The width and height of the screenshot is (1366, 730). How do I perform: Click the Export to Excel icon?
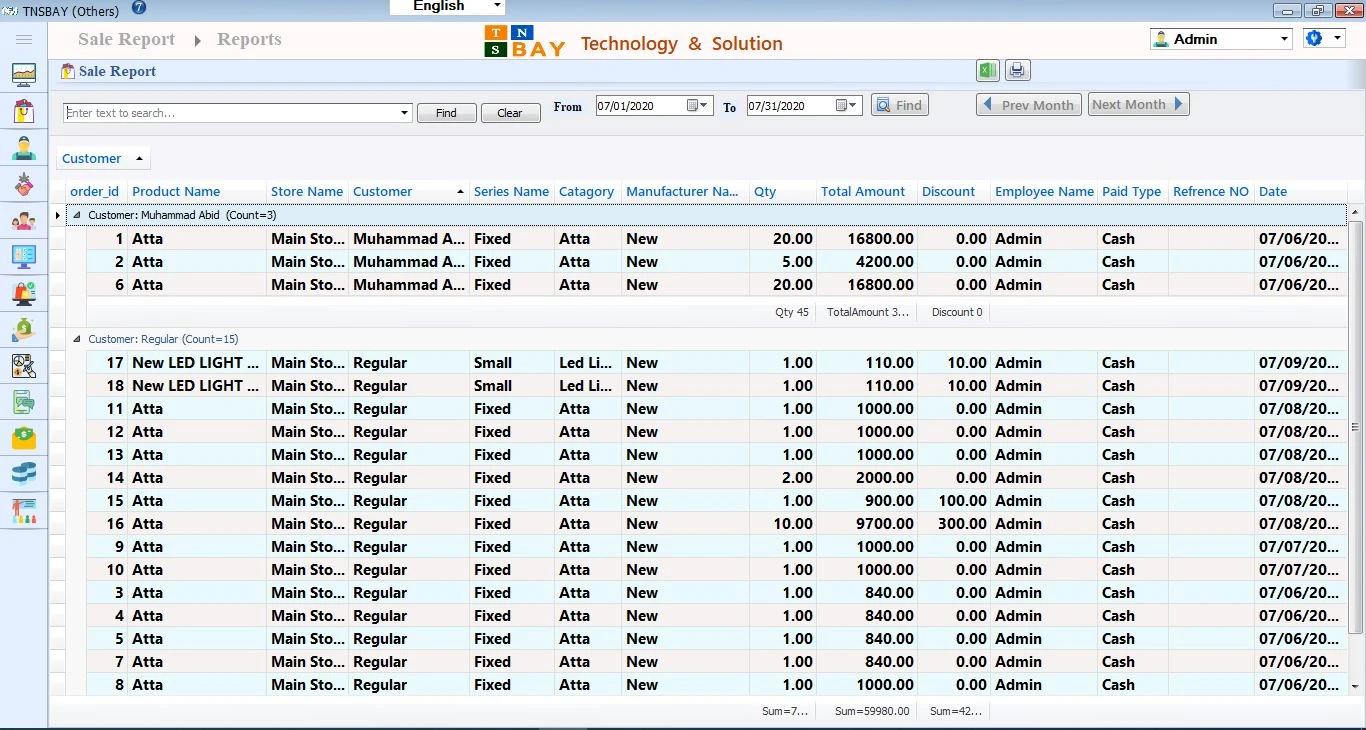click(x=987, y=70)
